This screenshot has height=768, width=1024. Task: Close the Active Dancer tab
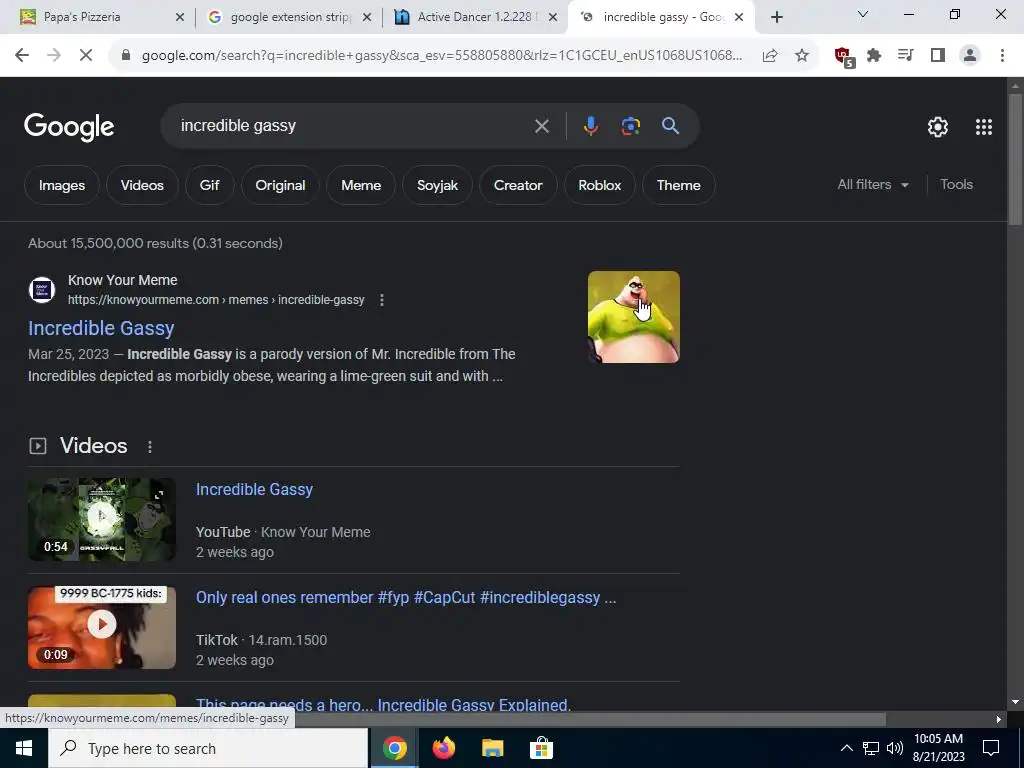click(x=552, y=17)
